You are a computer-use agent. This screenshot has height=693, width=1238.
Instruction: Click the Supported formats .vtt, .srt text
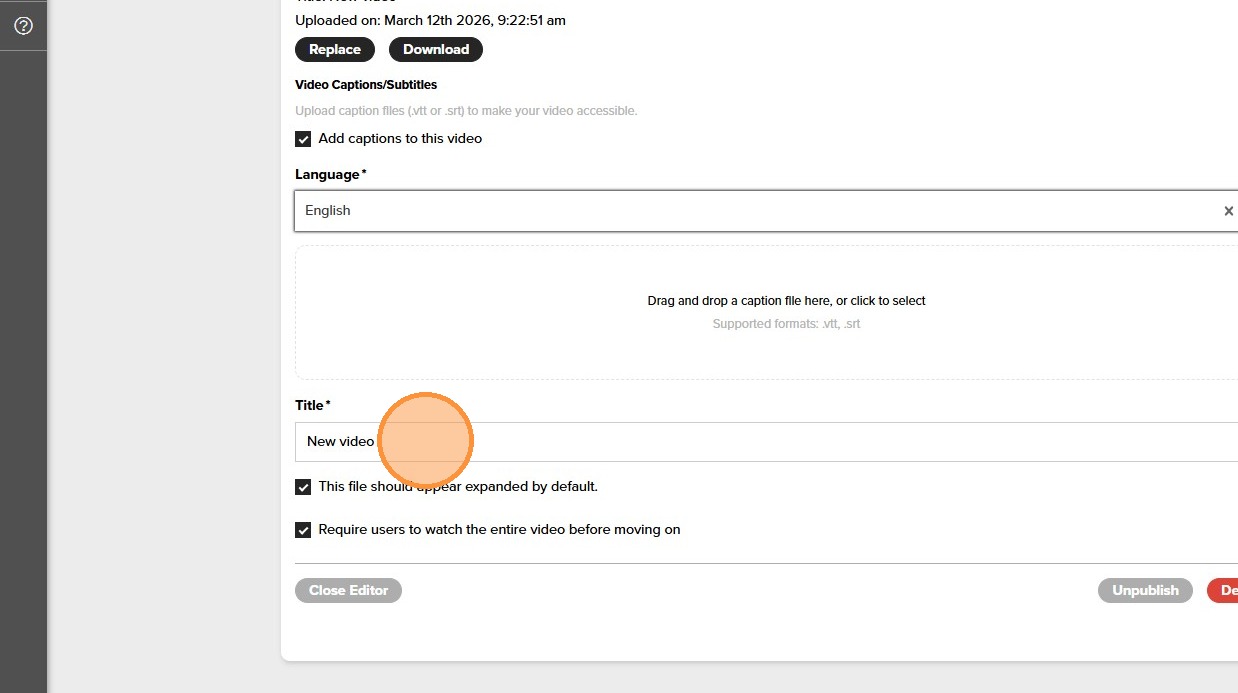[x=786, y=324]
